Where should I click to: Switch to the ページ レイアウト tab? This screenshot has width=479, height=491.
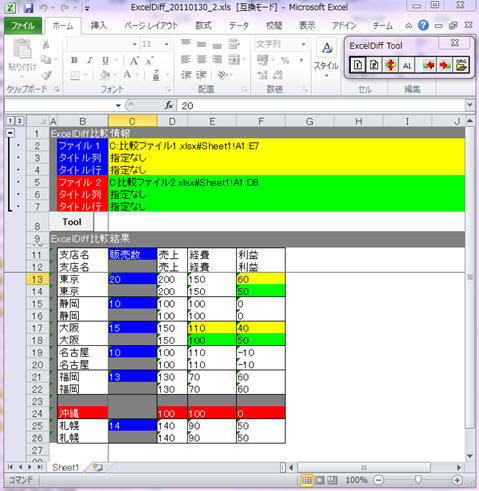pos(151,26)
